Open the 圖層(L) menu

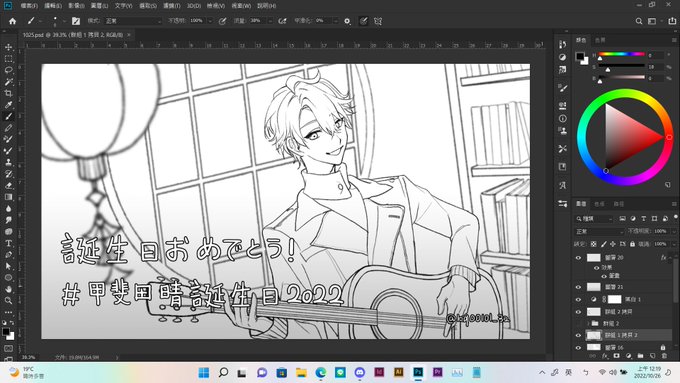(100, 6)
